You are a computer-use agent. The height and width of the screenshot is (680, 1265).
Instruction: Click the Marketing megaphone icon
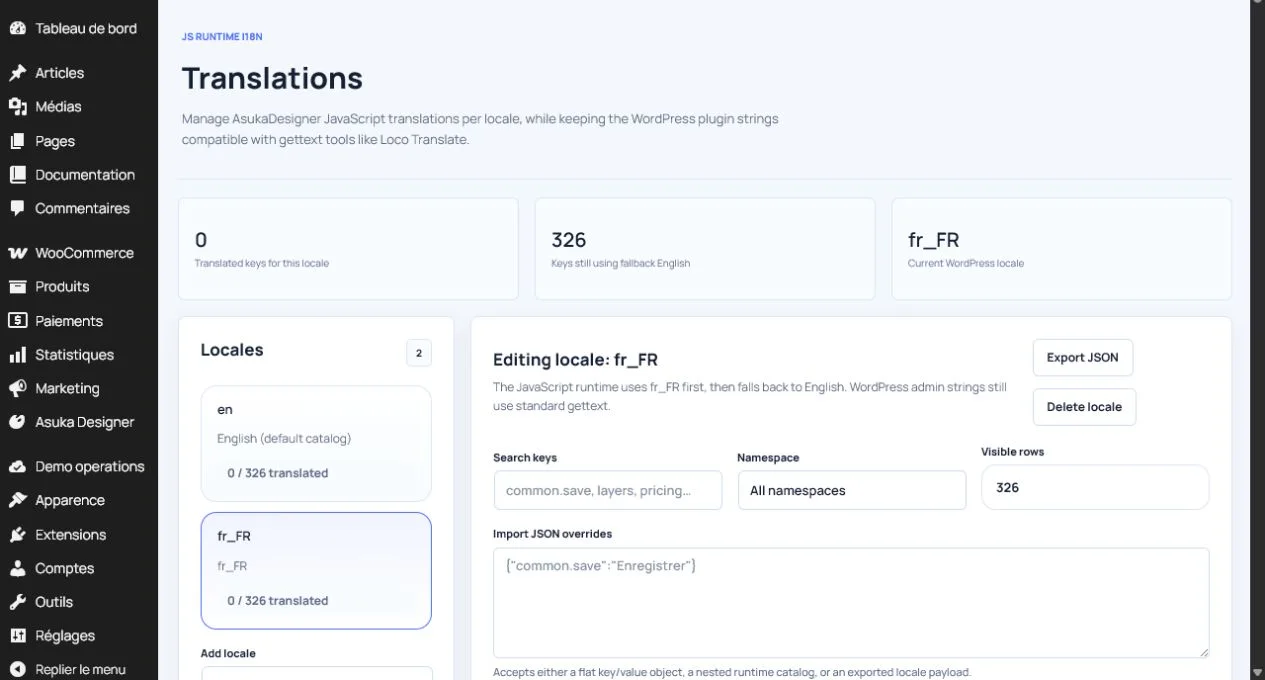pyautogui.click(x=17, y=389)
